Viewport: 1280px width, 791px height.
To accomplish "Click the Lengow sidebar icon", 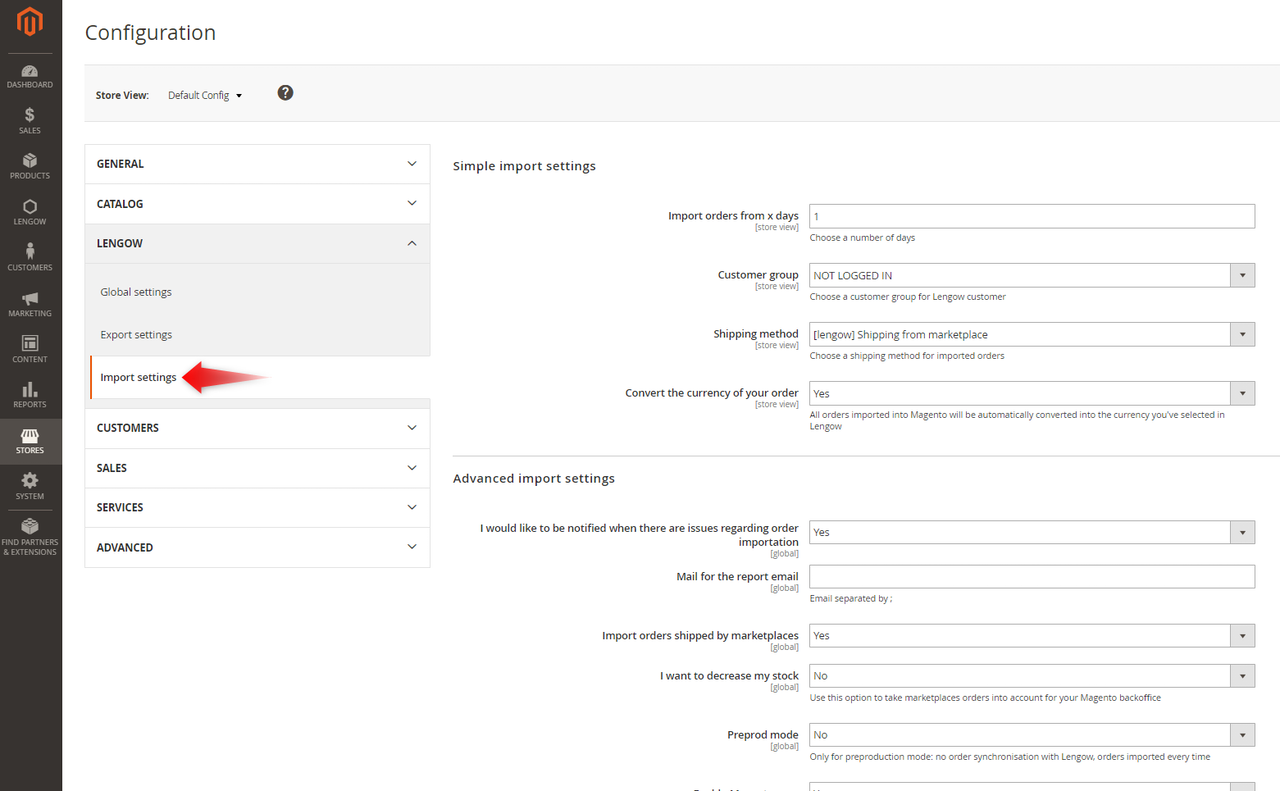I will (30, 210).
